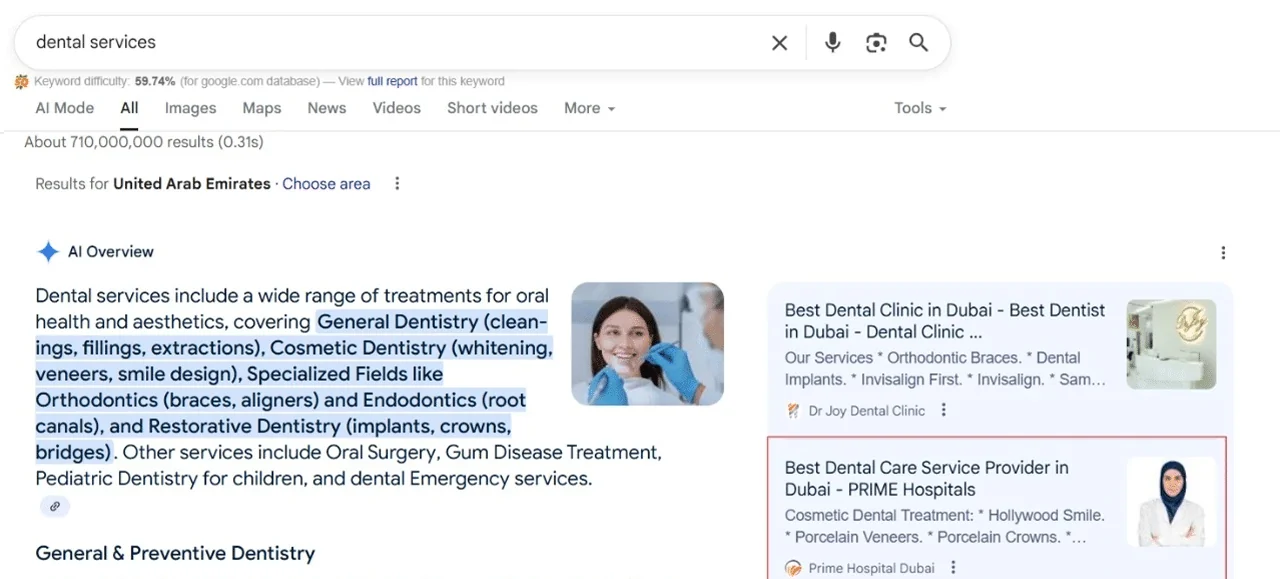The image size is (1280, 579).
Task: Open three-dot menu beside Dr Joy Dental Clinic
Action: [x=944, y=410]
